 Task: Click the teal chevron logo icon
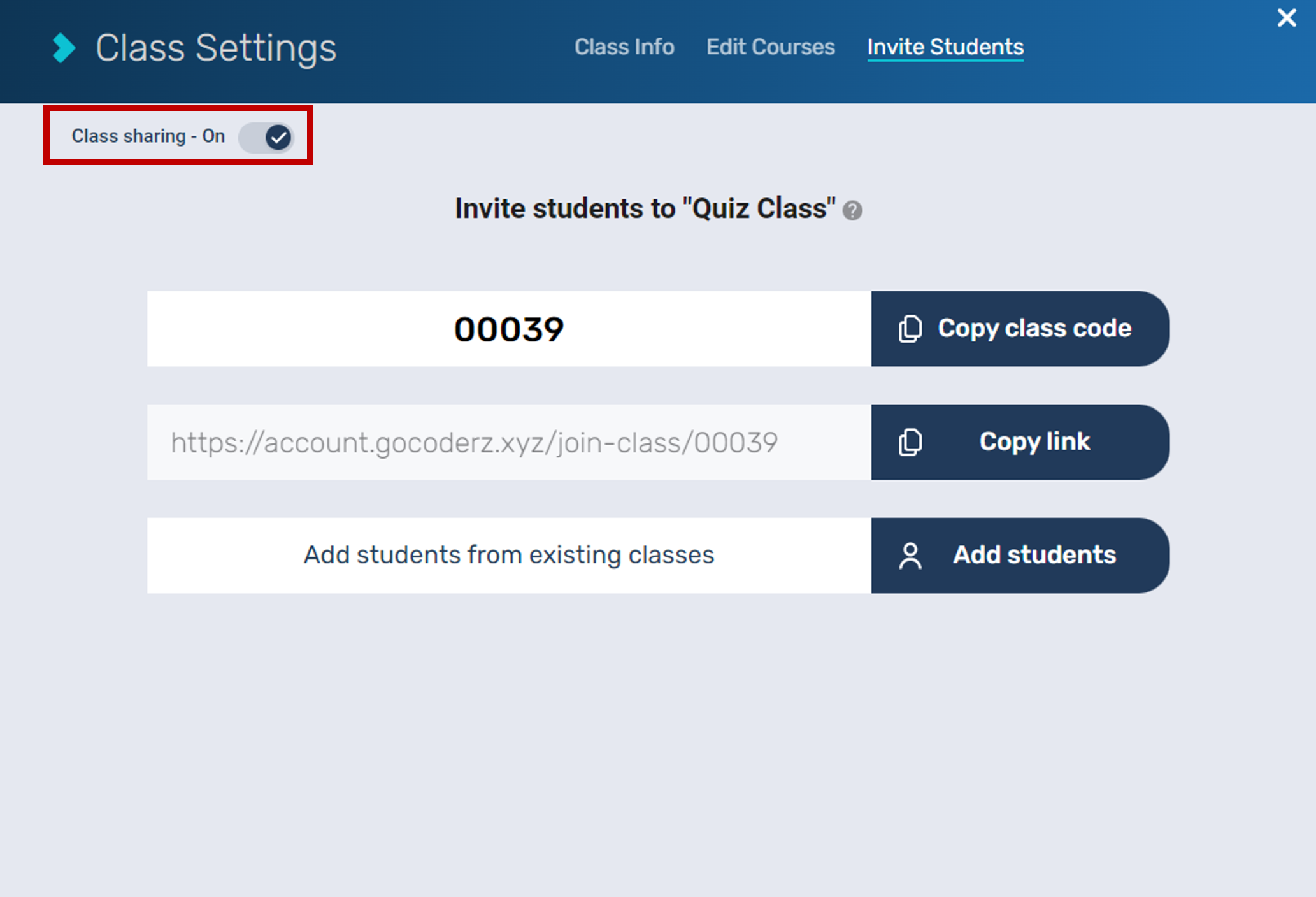coord(64,48)
